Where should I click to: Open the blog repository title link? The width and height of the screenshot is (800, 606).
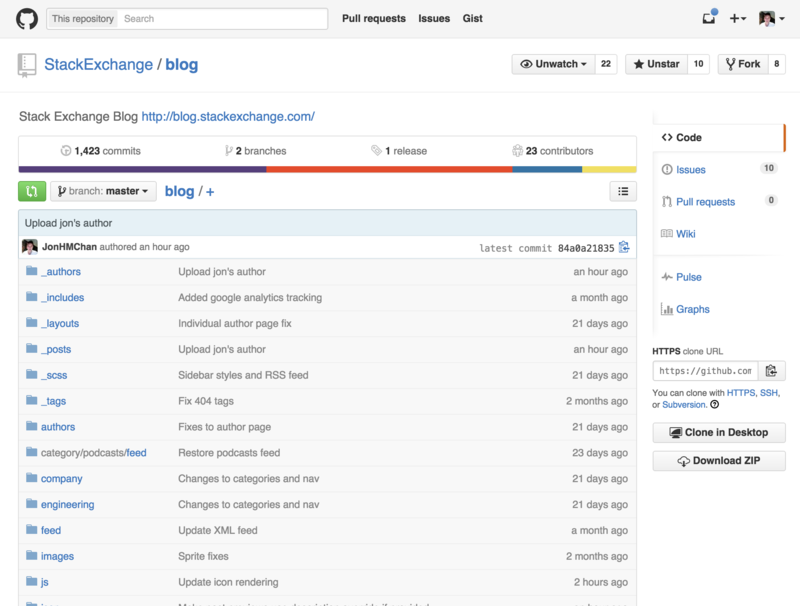pyautogui.click(x=182, y=64)
